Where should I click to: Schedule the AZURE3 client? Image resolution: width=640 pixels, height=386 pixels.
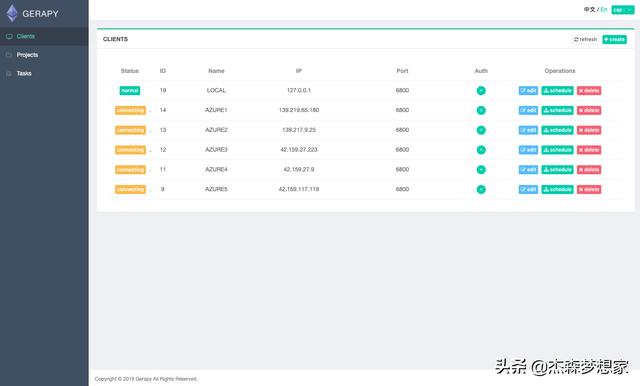(x=557, y=150)
